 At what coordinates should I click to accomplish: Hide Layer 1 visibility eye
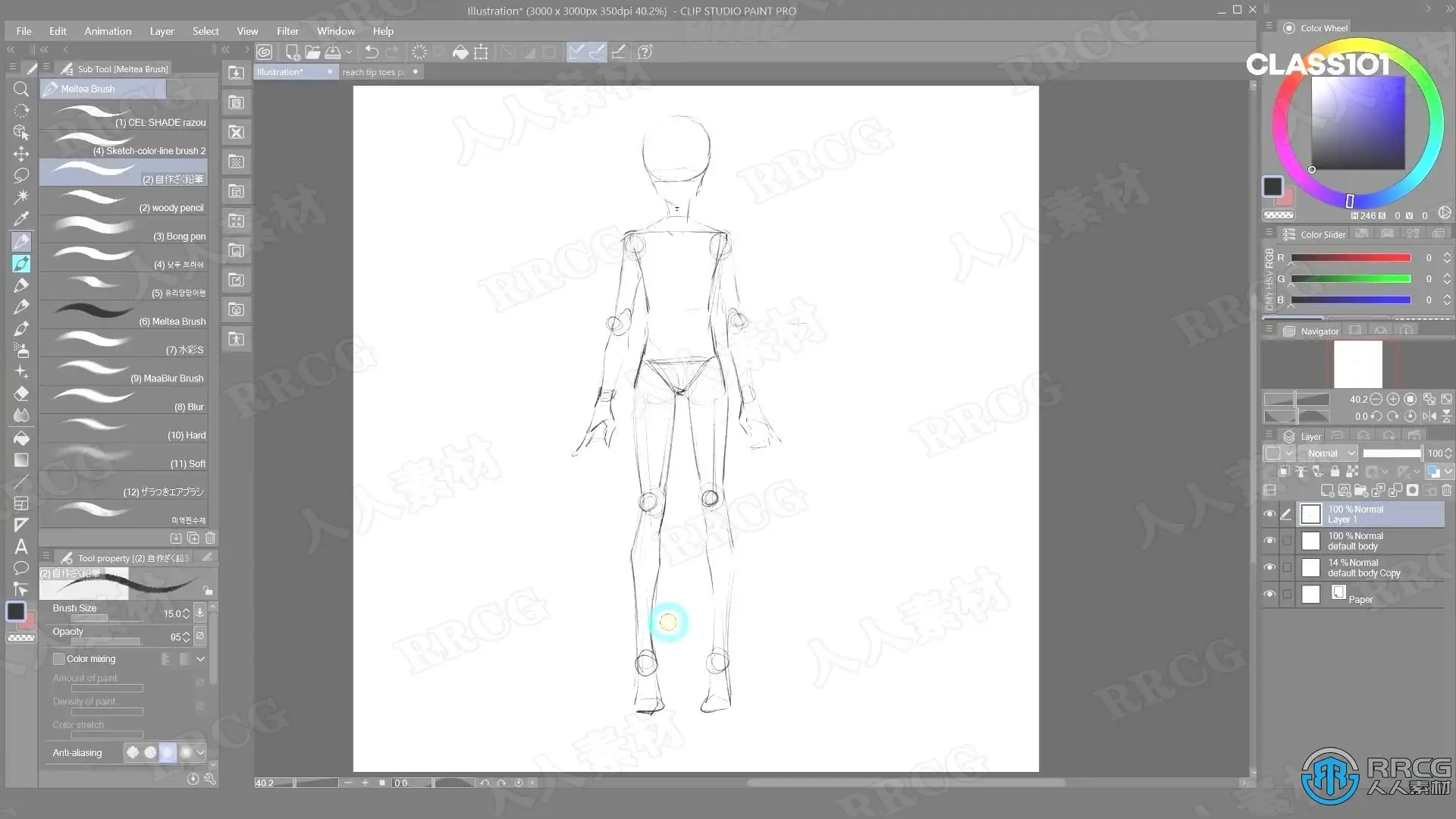point(1269,514)
